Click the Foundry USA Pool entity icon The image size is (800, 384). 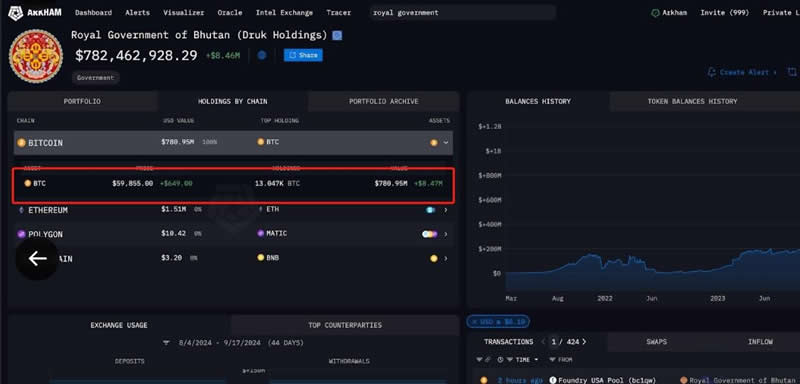553,380
